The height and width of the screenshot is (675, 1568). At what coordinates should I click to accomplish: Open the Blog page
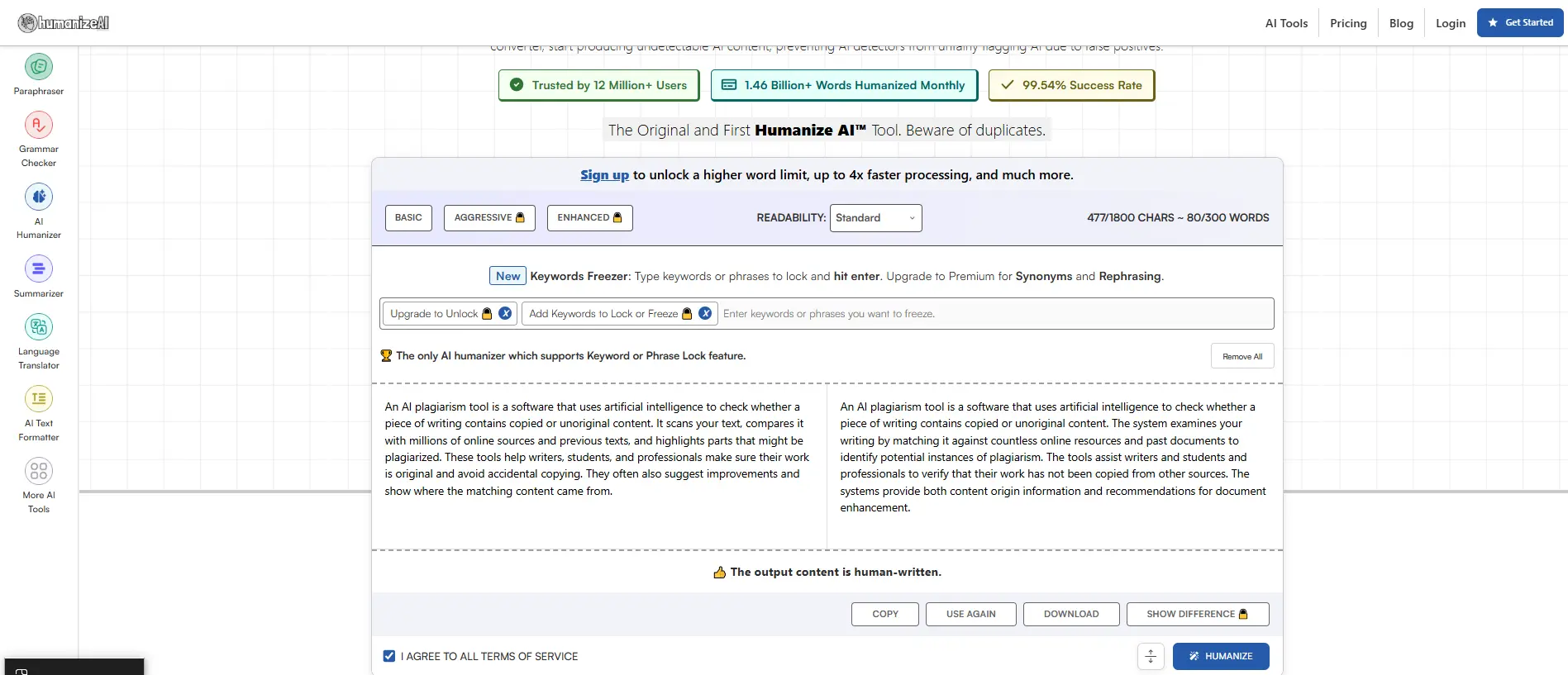coord(1401,23)
